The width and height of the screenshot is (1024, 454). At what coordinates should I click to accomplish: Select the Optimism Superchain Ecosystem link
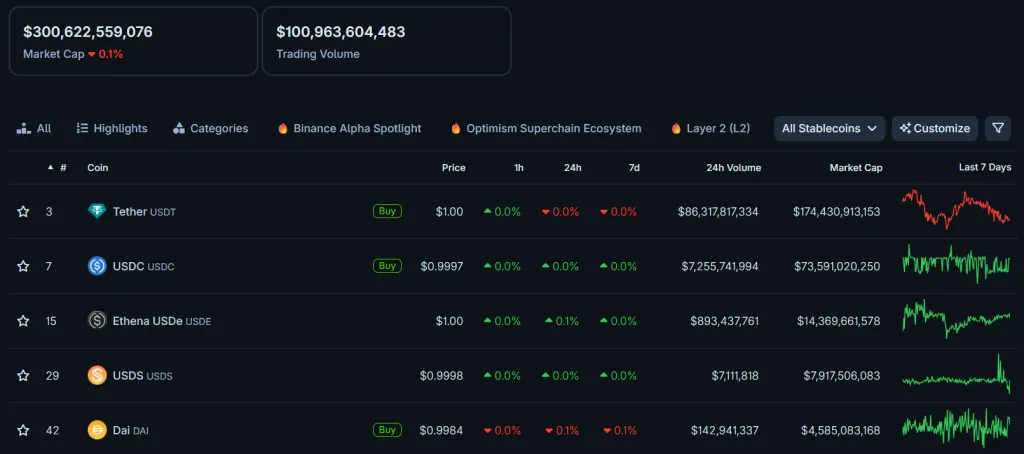553,129
